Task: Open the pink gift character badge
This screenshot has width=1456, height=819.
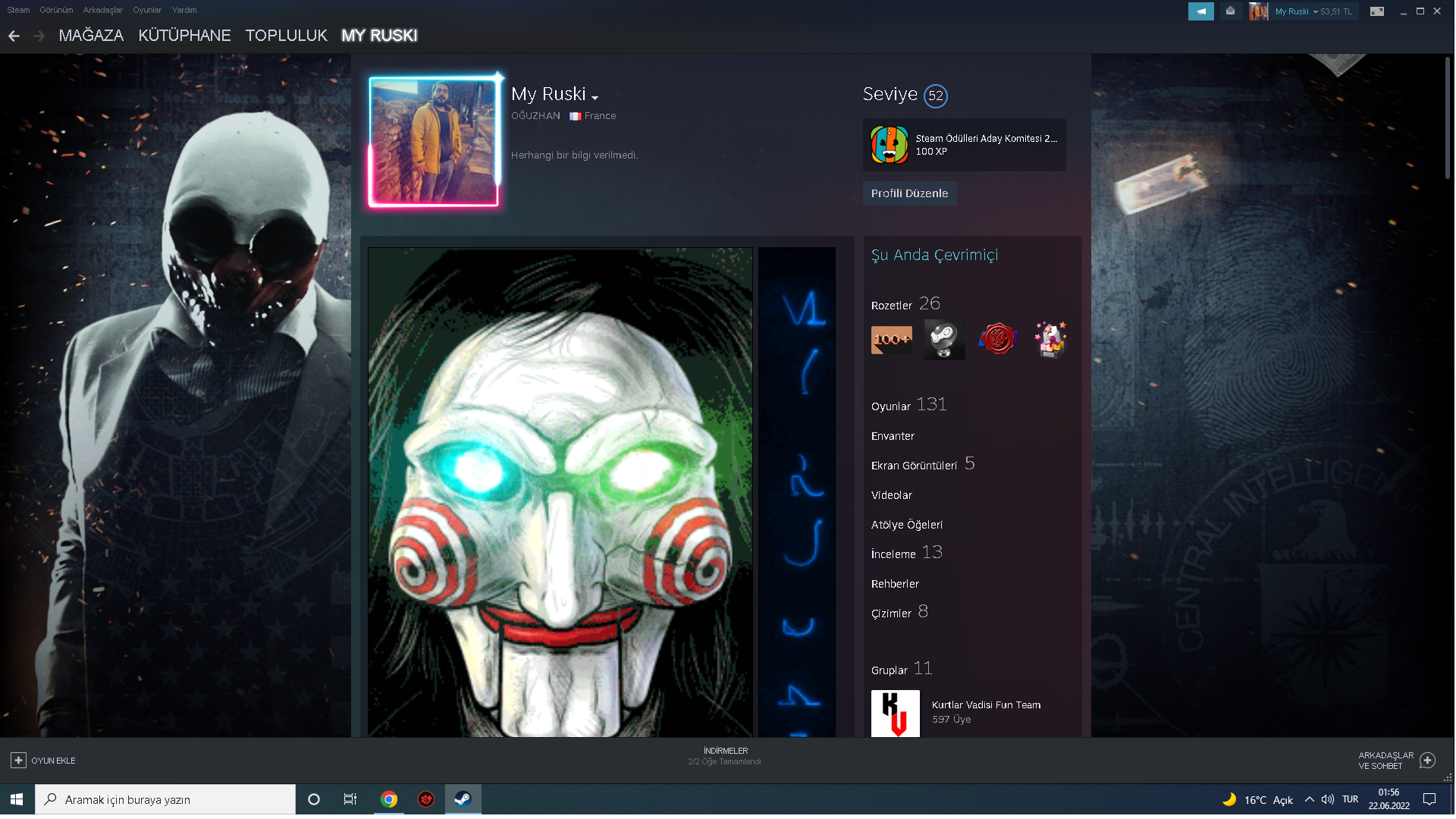Action: [x=1050, y=340]
